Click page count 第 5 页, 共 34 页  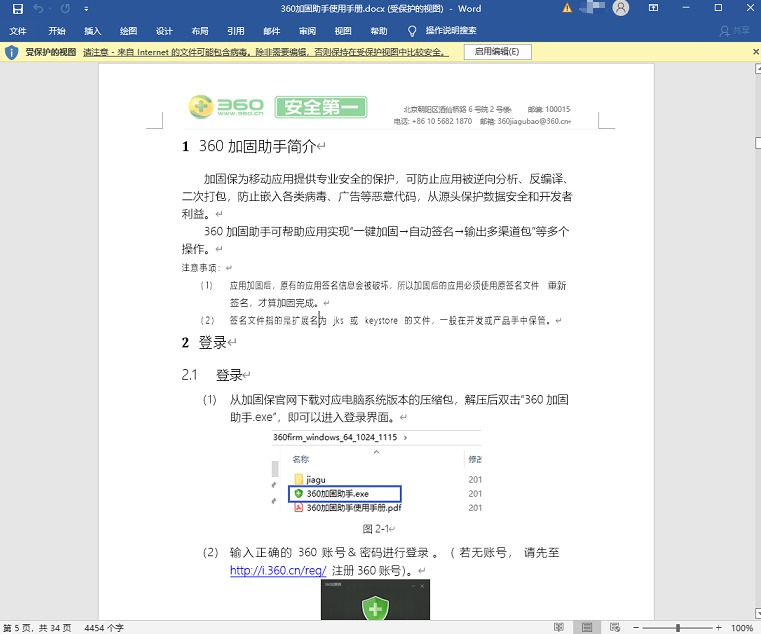tap(37, 628)
